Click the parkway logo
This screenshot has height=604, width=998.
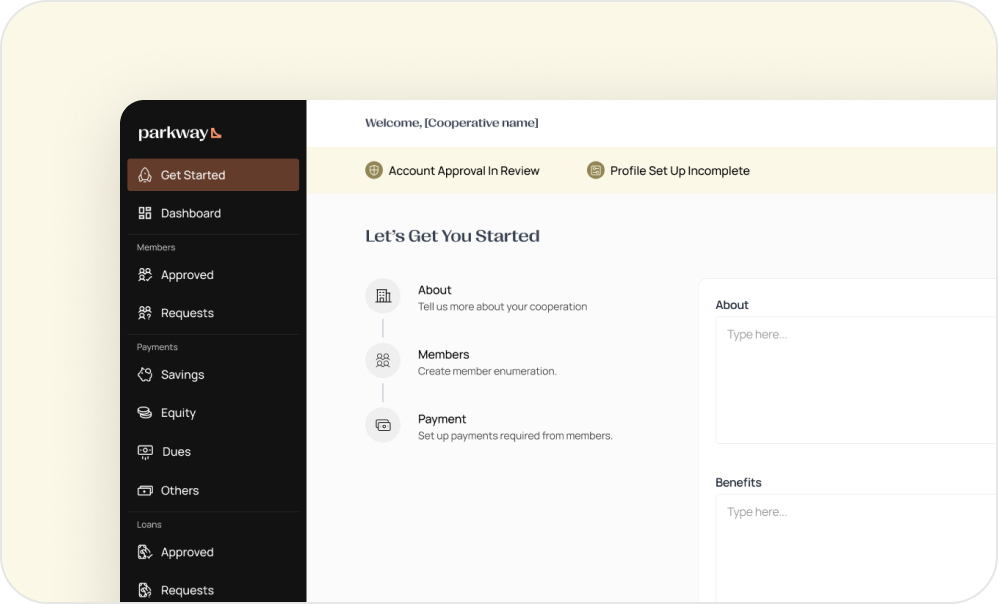(x=180, y=133)
